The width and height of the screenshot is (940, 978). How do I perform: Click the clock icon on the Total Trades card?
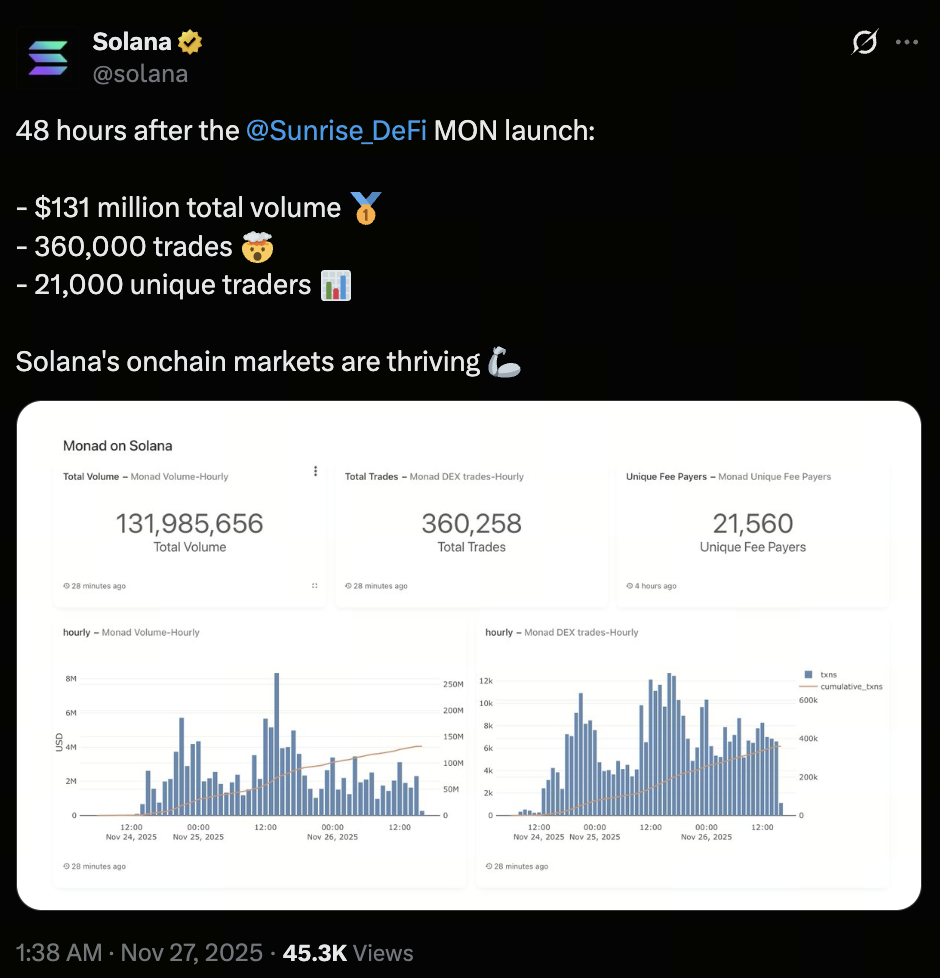[x=350, y=585]
